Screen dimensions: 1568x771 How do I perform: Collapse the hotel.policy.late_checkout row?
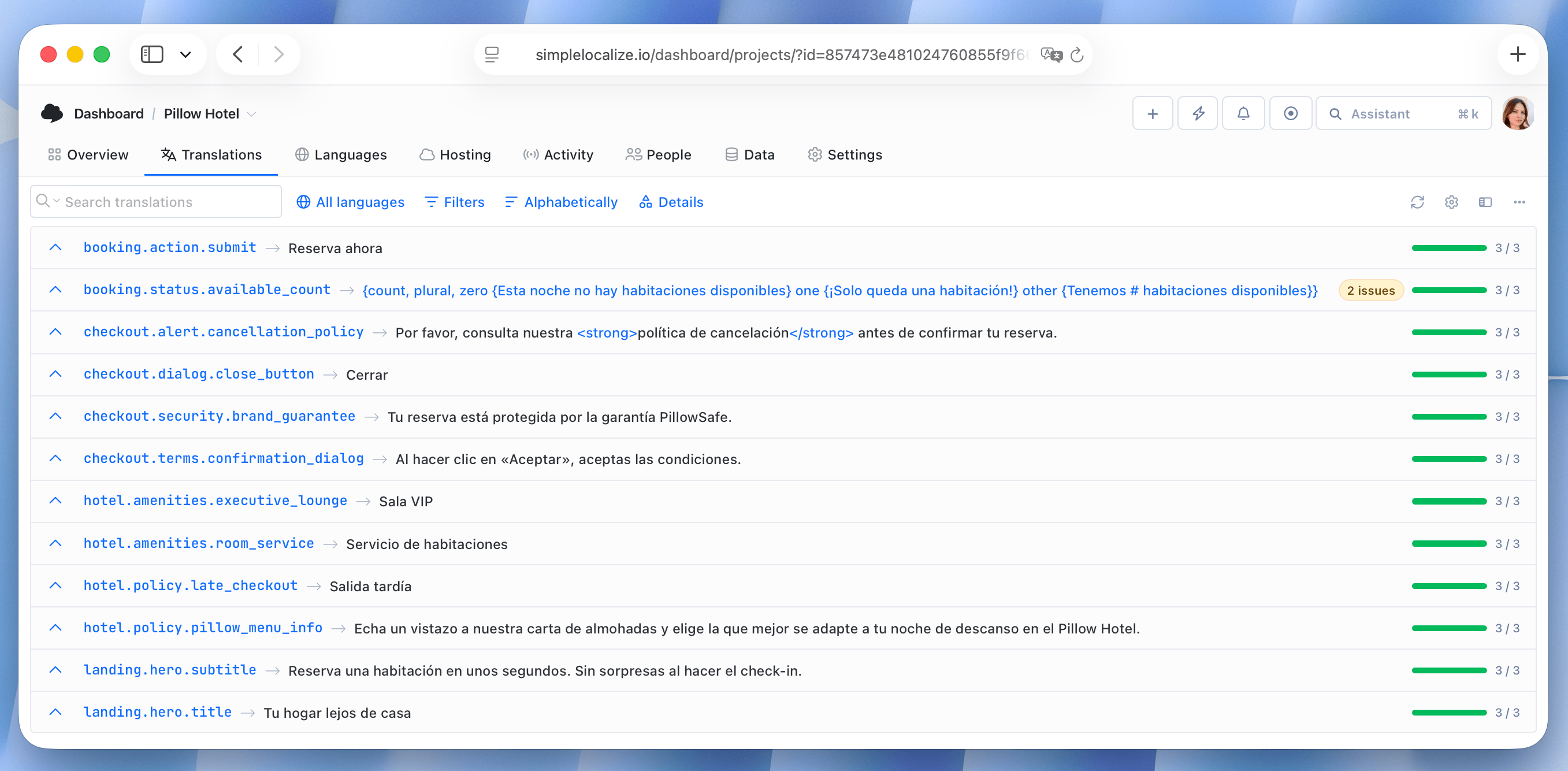pyautogui.click(x=55, y=586)
